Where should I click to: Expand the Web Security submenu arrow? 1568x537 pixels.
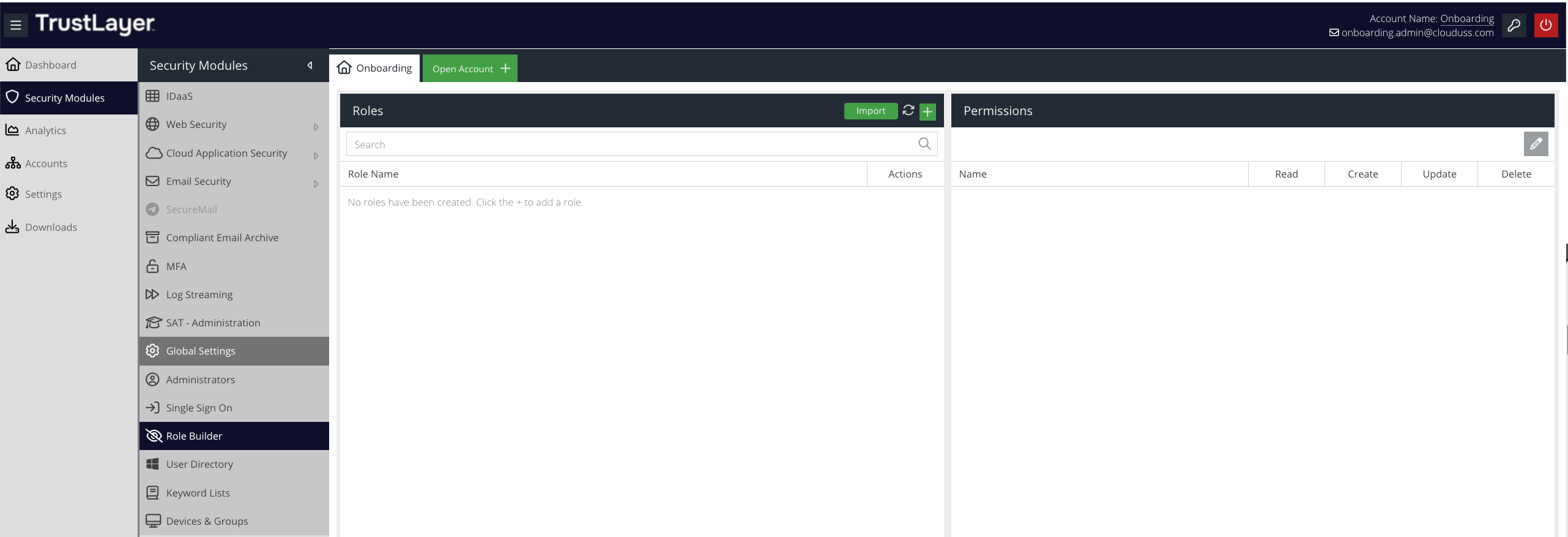click(316, 127)
